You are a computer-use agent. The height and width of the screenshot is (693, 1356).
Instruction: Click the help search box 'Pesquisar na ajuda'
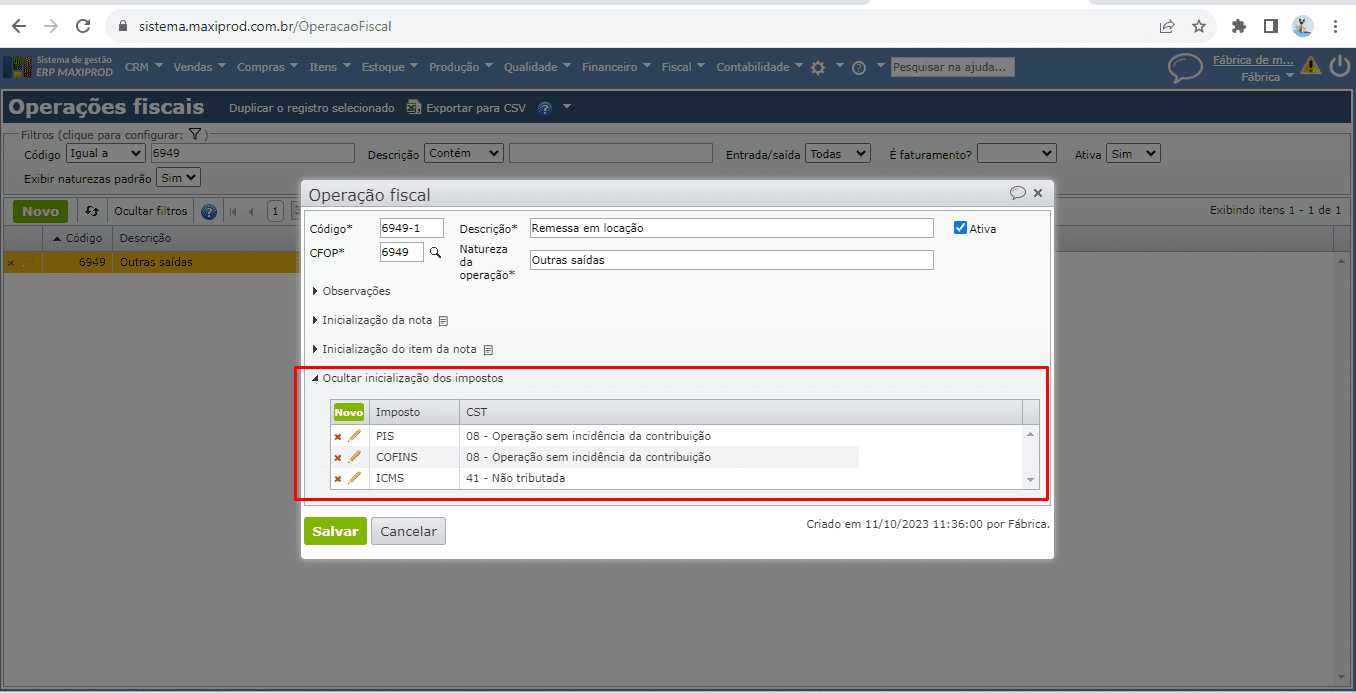tap(953, 67)
